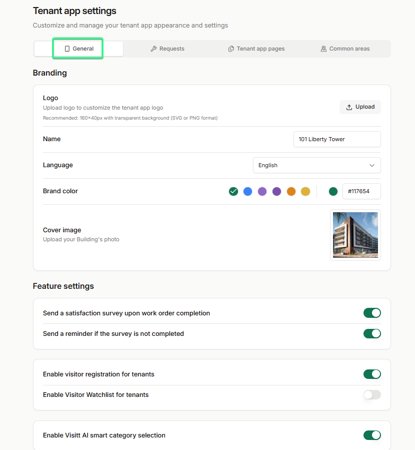Click the General tab phone icon
The height and width of the screenshot is (450, 415).
point(67,49)
